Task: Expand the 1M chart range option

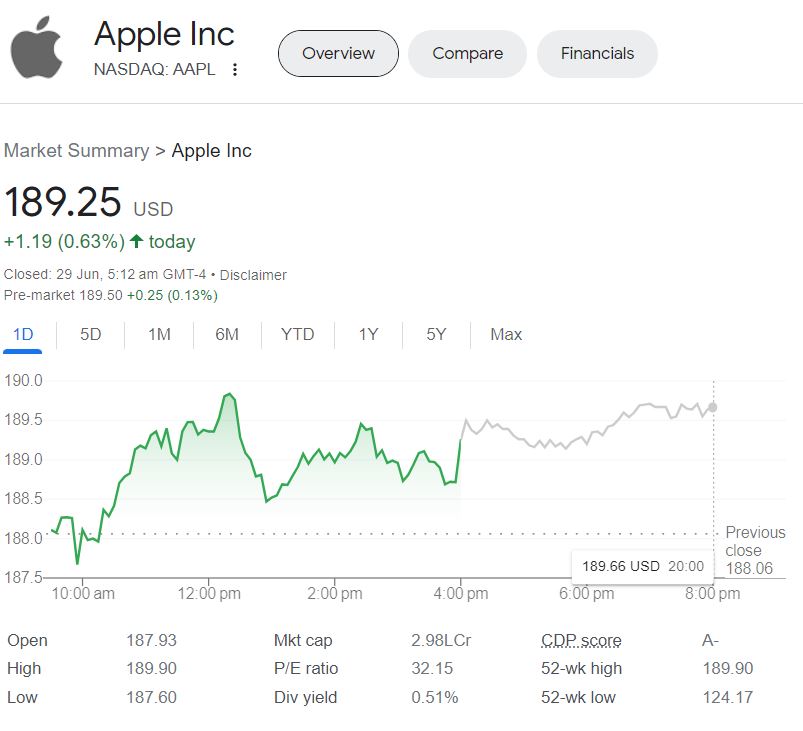Action: point(158,335)
